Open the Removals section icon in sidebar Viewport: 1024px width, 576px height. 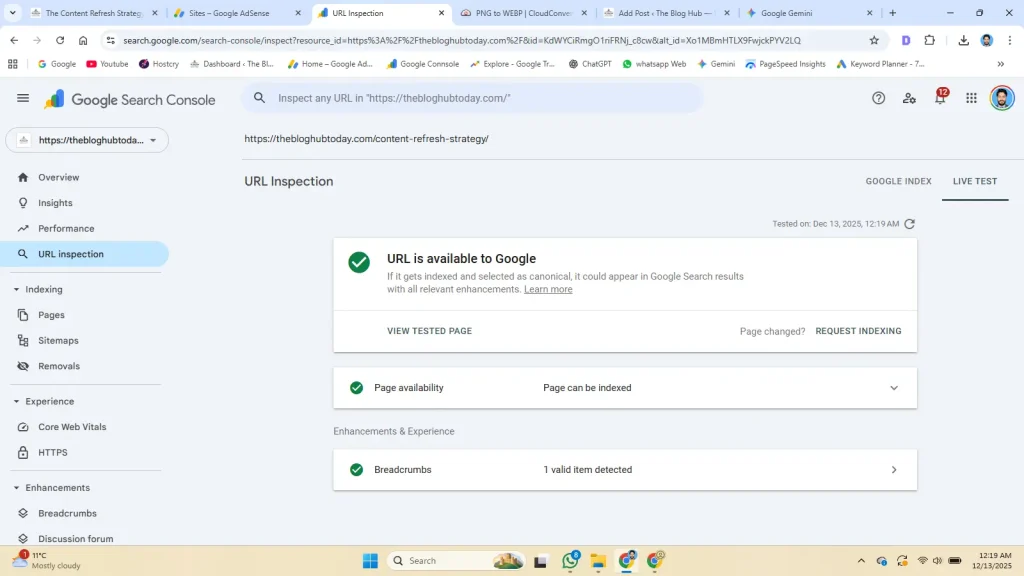[x=25, y=366]
